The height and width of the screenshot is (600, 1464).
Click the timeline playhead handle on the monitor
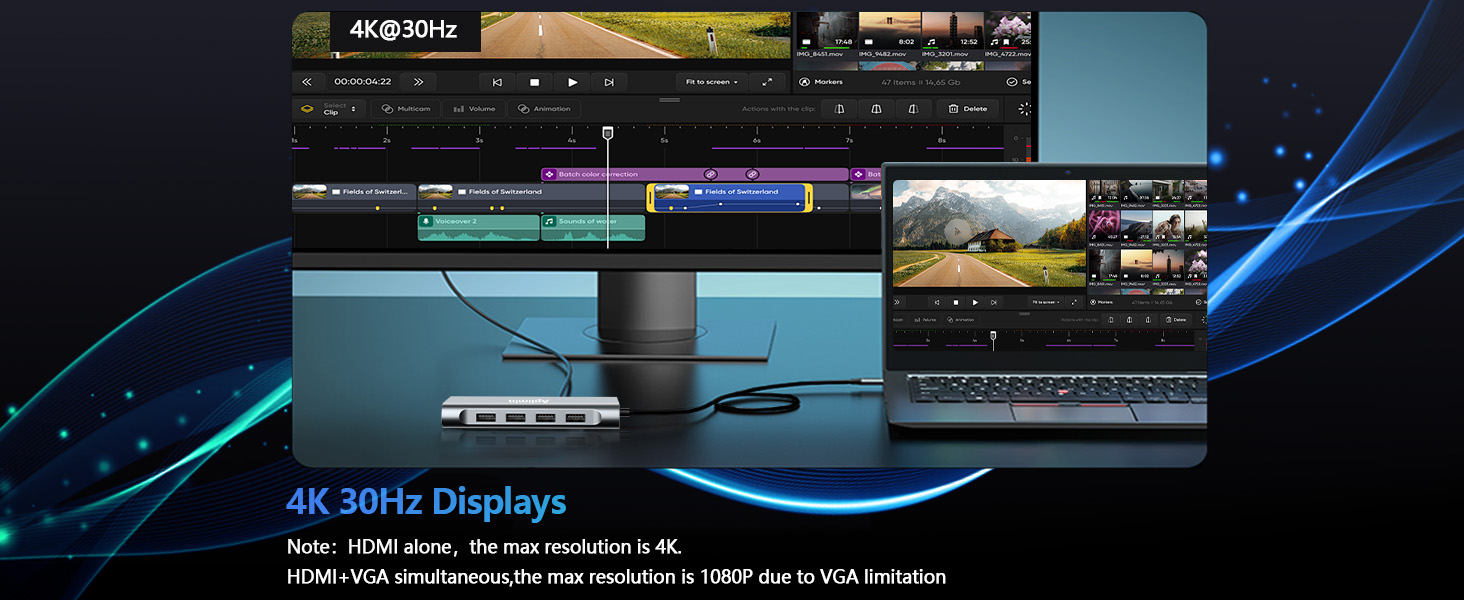point(607,132)
